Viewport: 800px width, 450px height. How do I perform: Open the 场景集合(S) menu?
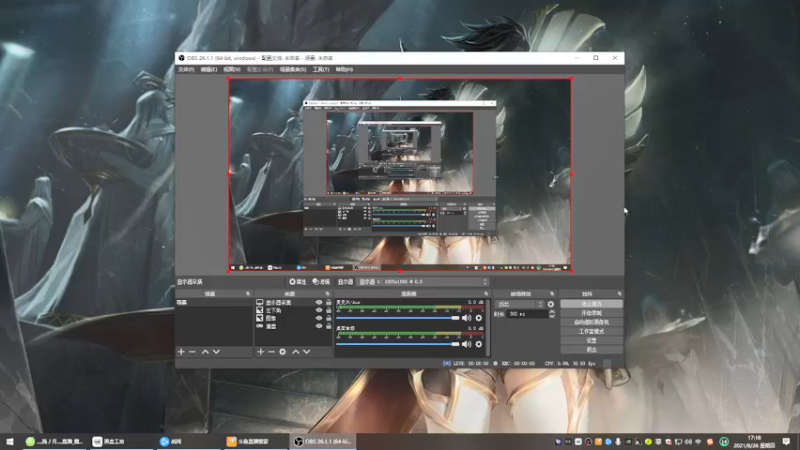[x=293, y=69]
